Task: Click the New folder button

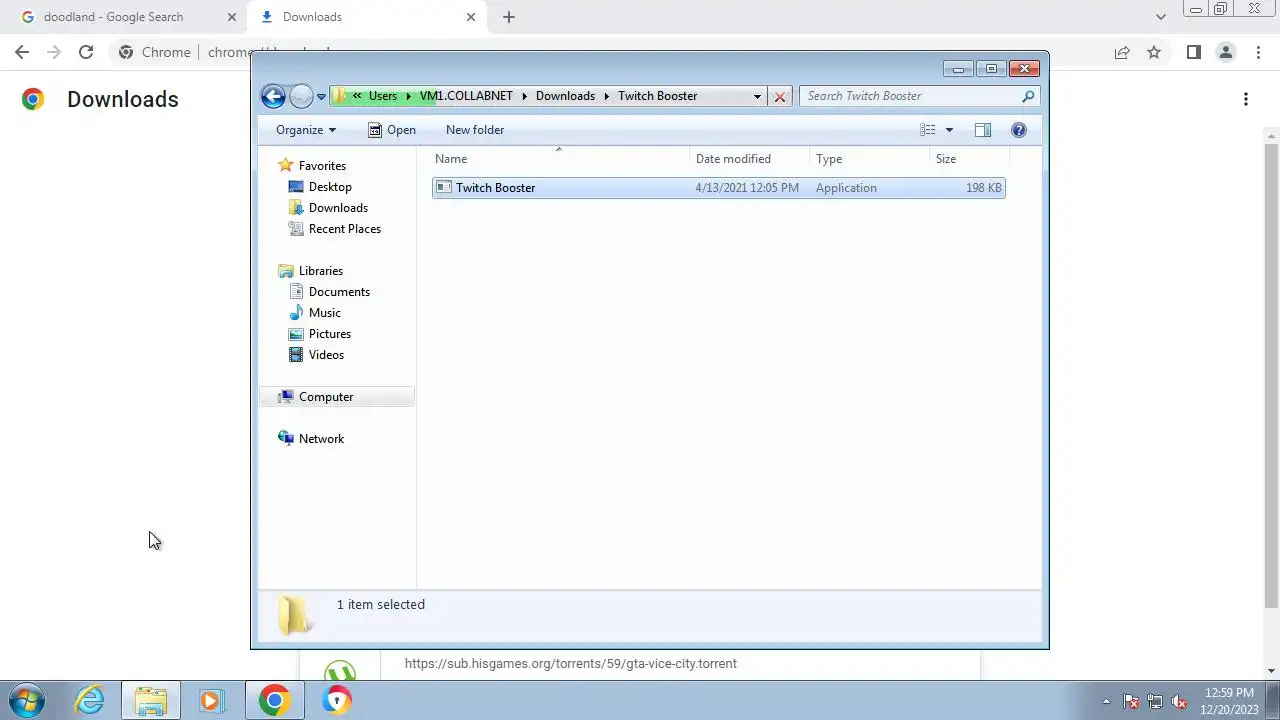Action: click(x=475, y=130)
